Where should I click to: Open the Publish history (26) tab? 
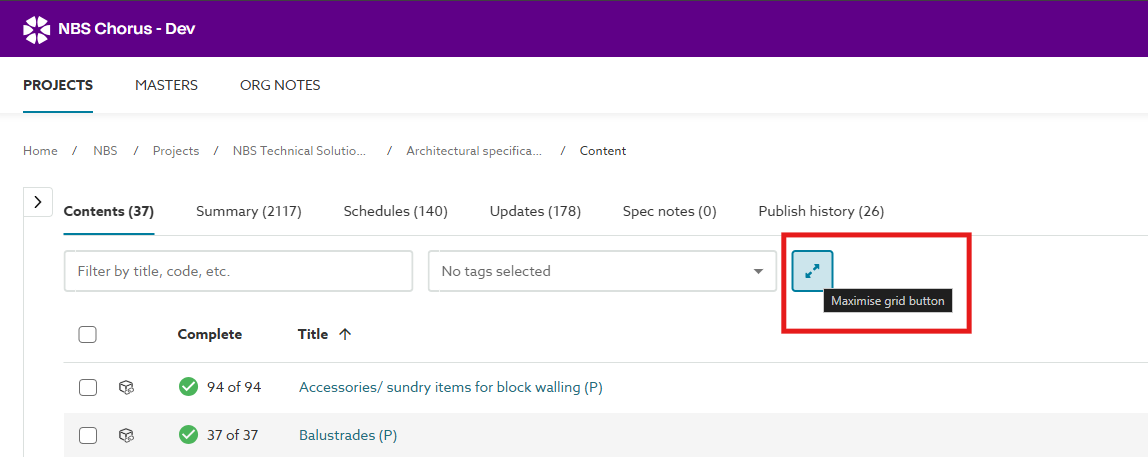tap(821, 211)
